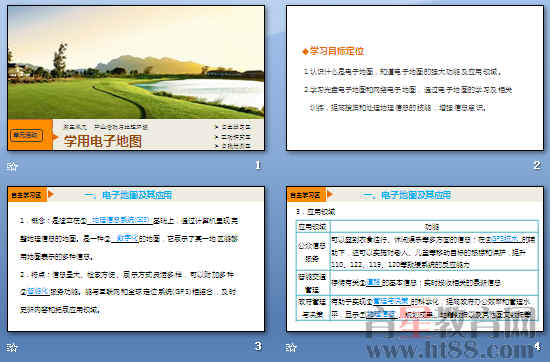Click the 自主学习区 tab label on slide 4

(306, 195)
